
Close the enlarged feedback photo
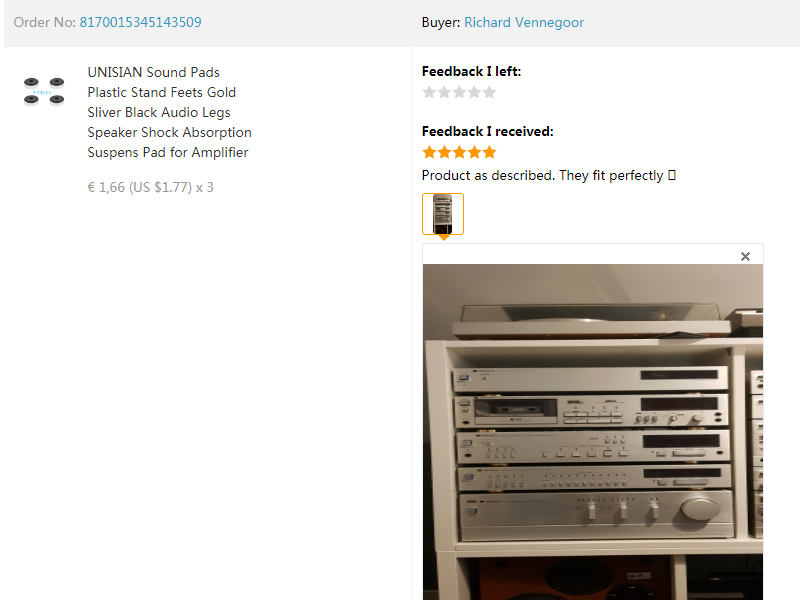tap(745, 256)
